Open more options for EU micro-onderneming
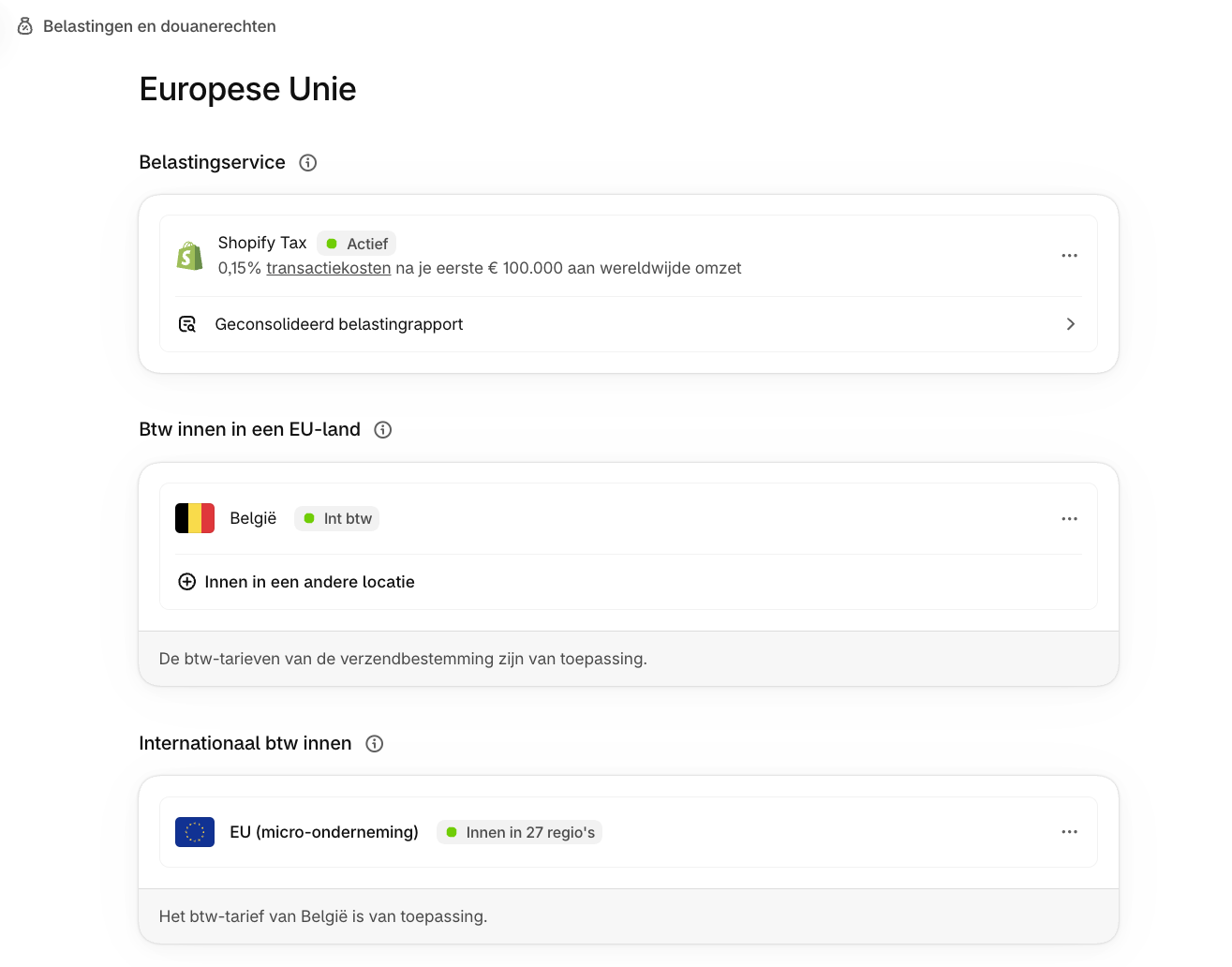This screenshot has height=967, width=1232. 1069,832
